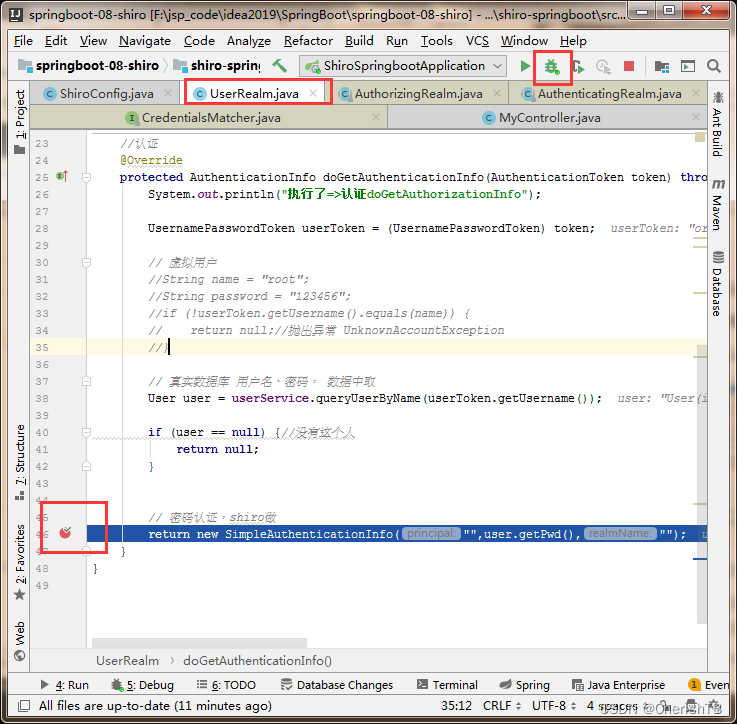Viewport: 737px width, 724px height.
Task: Switch to the AuthenticatingRealm.java tab
Action: [x=609, y=94]
